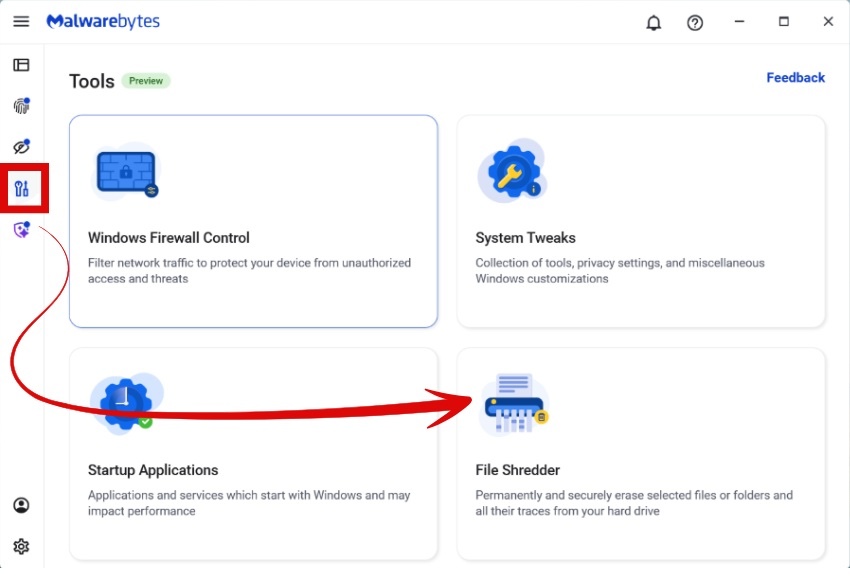This screenshot has height=577, width=850.
Task: Open the Windows Firewall Control card
Action: pyautogui.click(x=253, y=221)
